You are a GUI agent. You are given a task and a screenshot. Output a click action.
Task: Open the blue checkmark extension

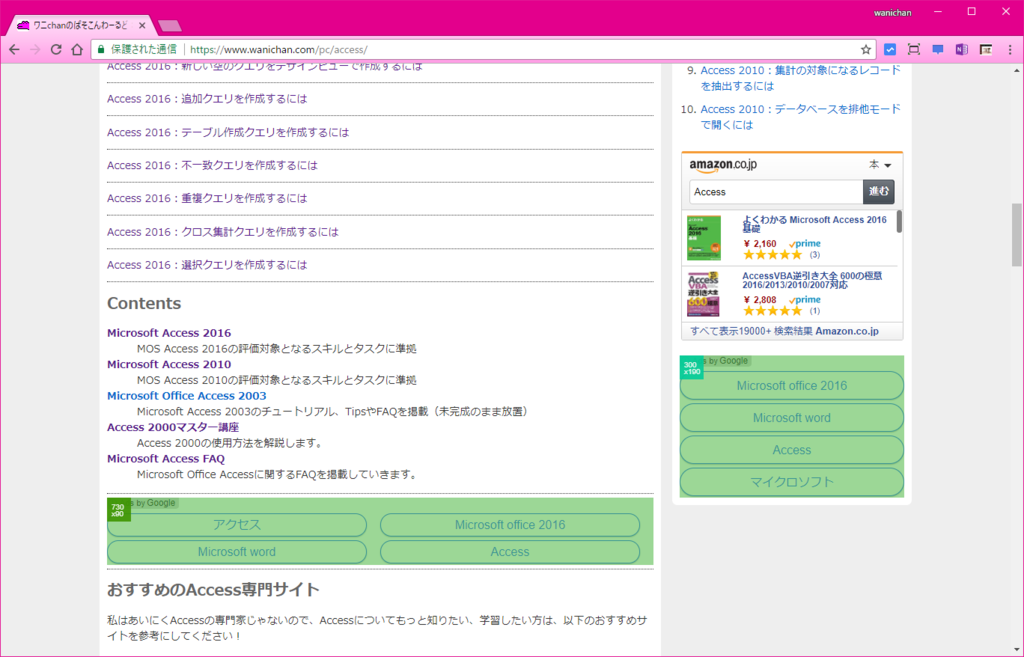[x=889, y=50]
